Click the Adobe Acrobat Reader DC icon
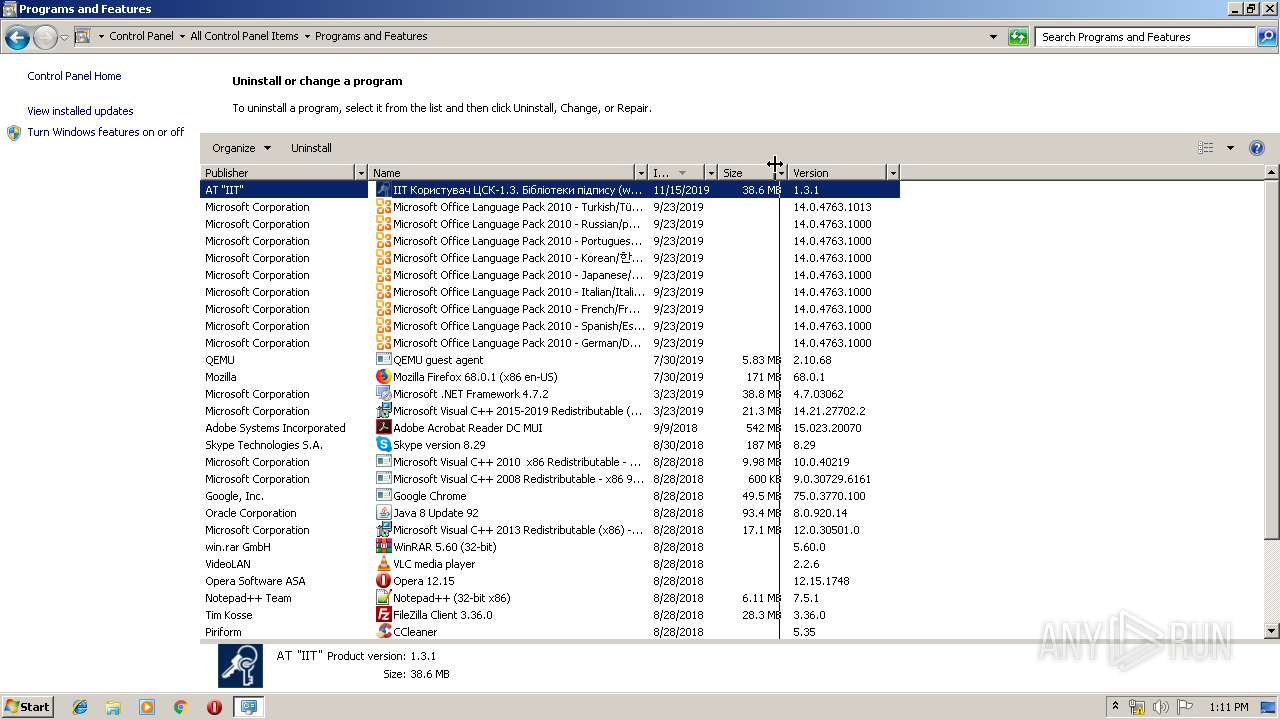This screenshot has height=720, width=1280. point(383,428)
